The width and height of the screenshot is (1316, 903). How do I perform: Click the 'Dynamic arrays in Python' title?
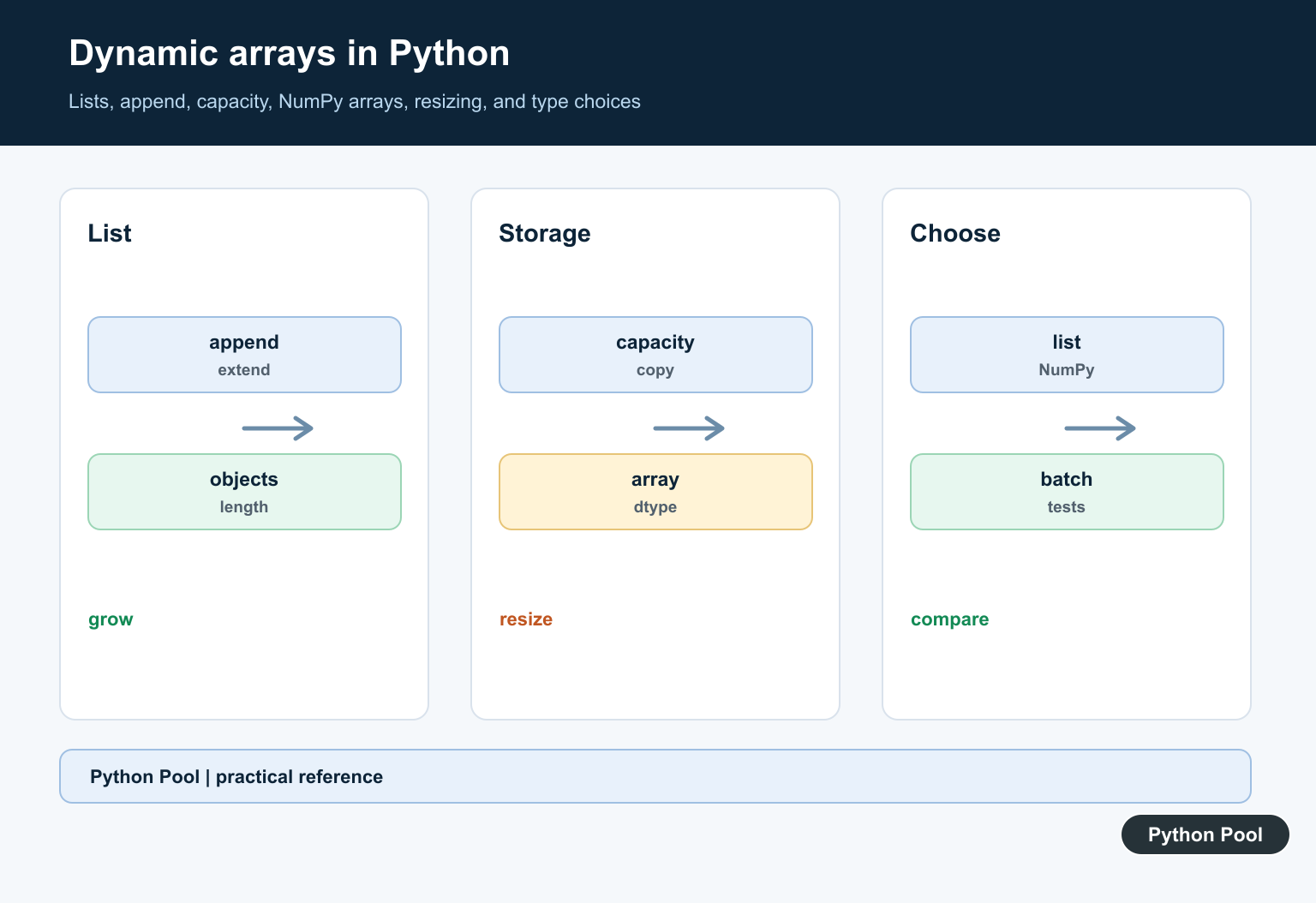click(290, 53)
